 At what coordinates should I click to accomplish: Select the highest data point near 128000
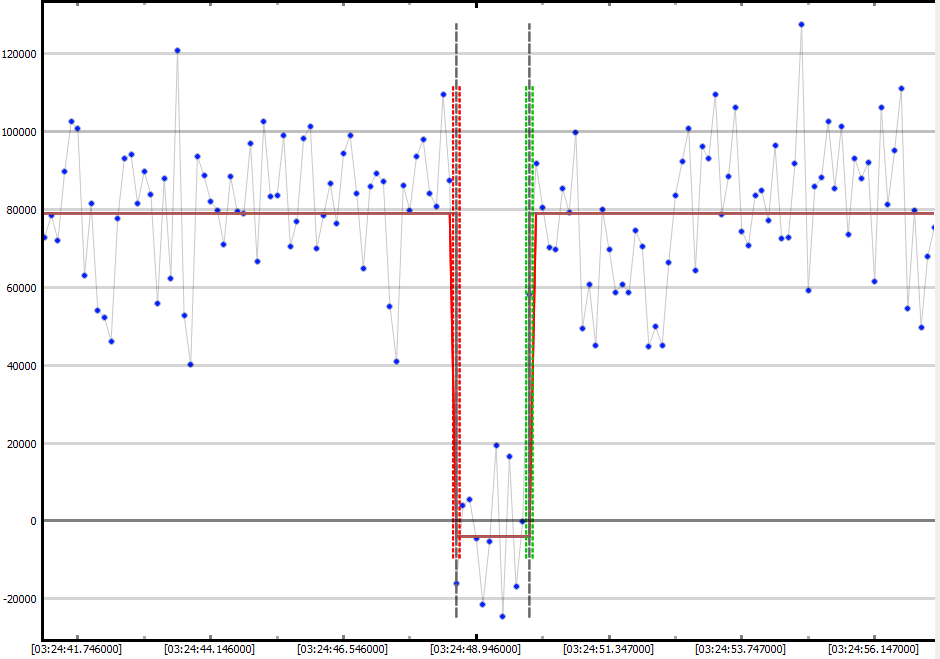[801, 24]
